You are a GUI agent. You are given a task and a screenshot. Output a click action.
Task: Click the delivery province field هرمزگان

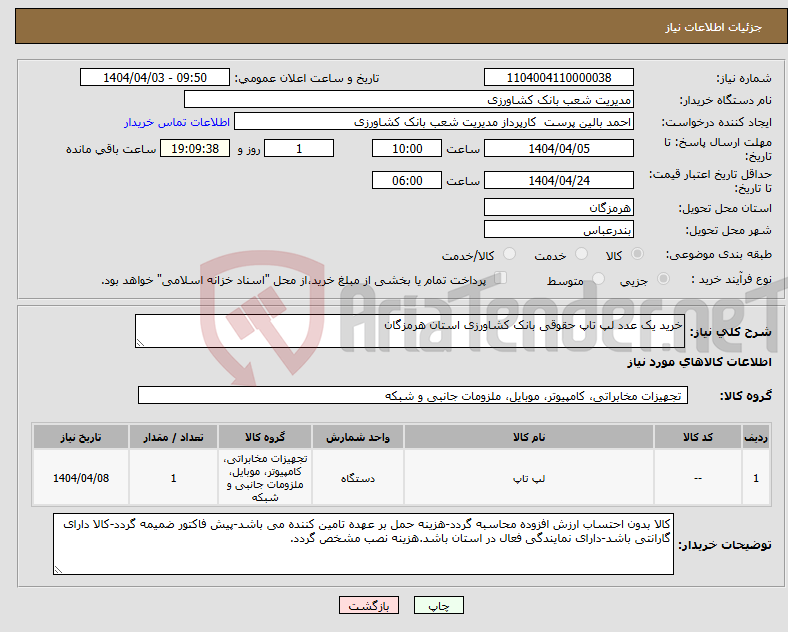pyautogui.click(x=558, y=207)
